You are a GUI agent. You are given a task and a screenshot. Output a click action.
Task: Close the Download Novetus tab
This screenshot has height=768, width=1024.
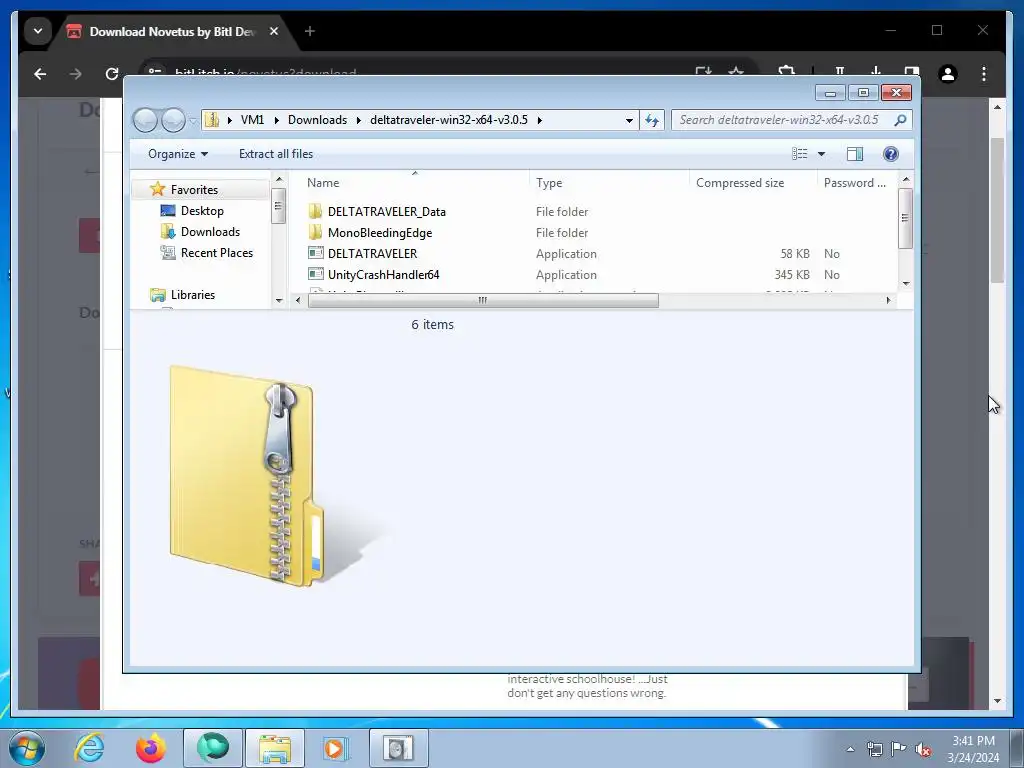[274, 31]
